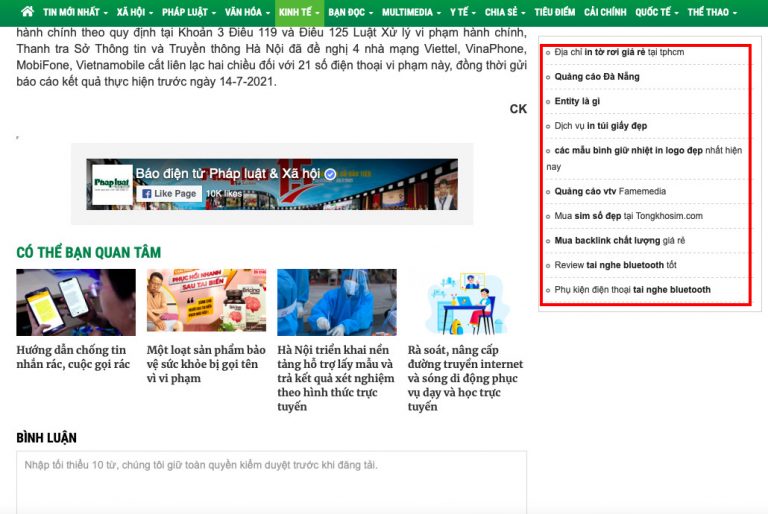Expand the XÃ HỘI menu
The image size is (768, 514).
(135, 12)
